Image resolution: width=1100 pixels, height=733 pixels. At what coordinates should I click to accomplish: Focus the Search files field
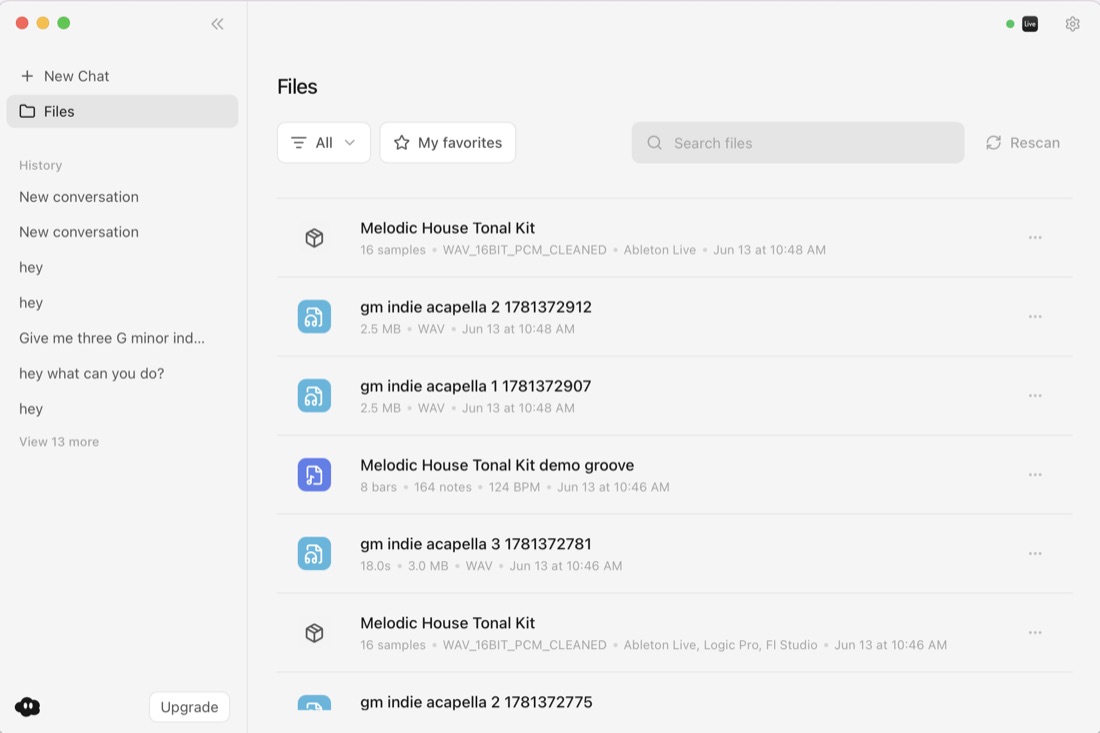798,143
